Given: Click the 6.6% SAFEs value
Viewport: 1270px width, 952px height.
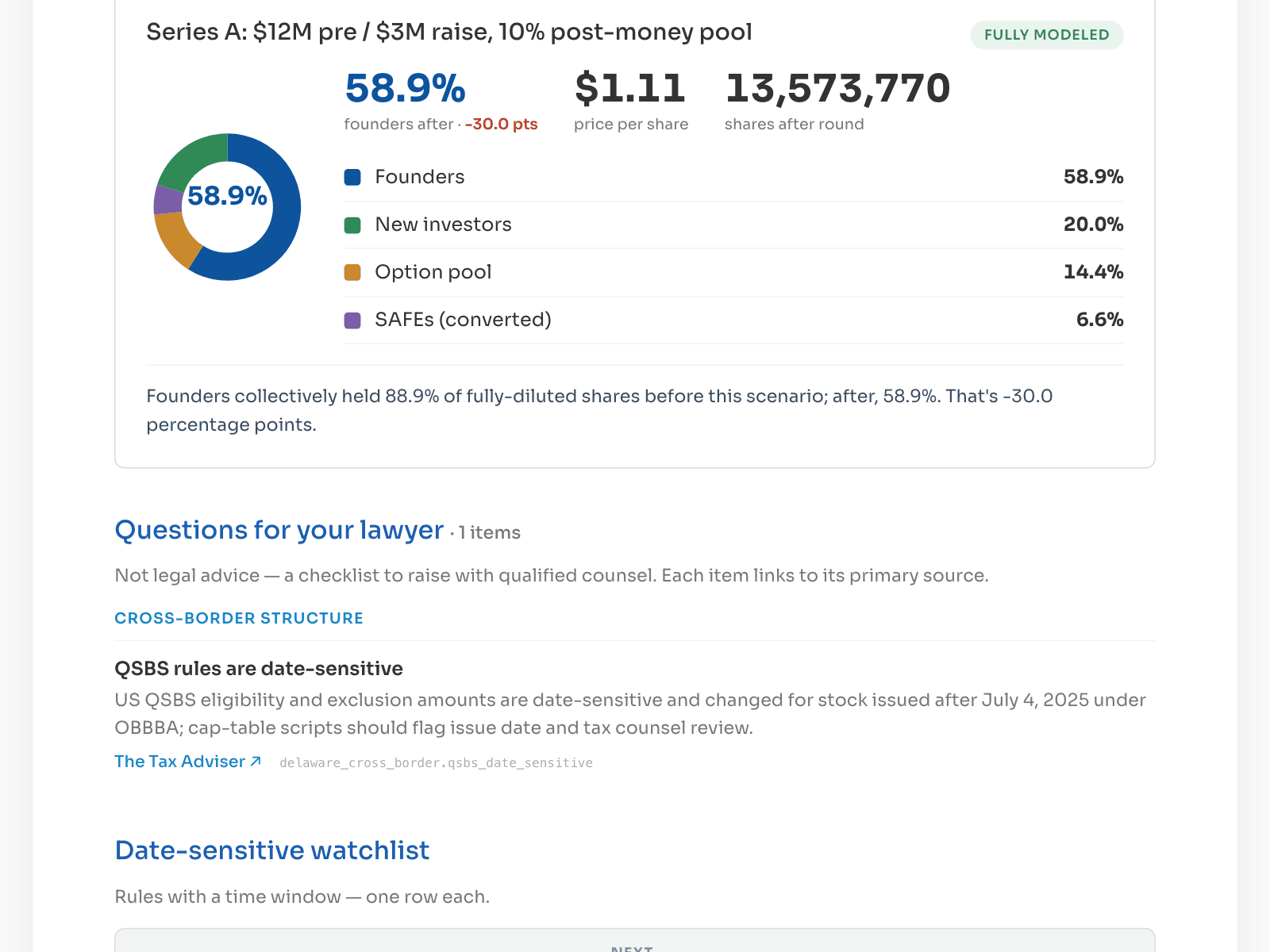Looking at the screenshot, I should [1099, 320].
